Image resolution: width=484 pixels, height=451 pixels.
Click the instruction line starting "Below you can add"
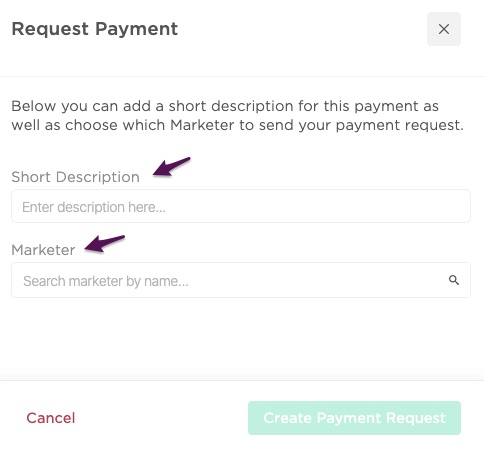(x=225, y=106)
